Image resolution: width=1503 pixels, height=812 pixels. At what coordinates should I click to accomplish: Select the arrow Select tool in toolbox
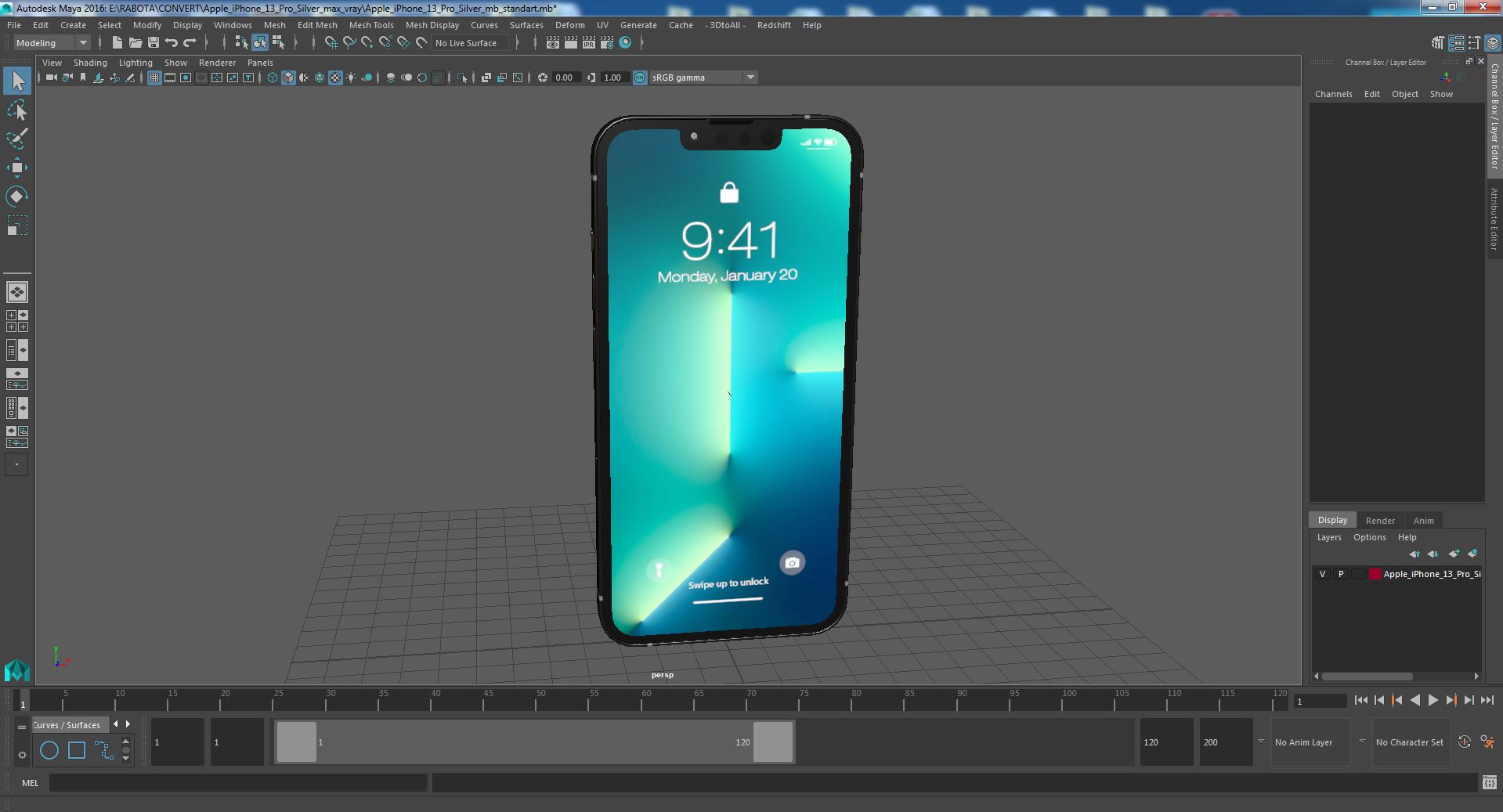(17, 81)
